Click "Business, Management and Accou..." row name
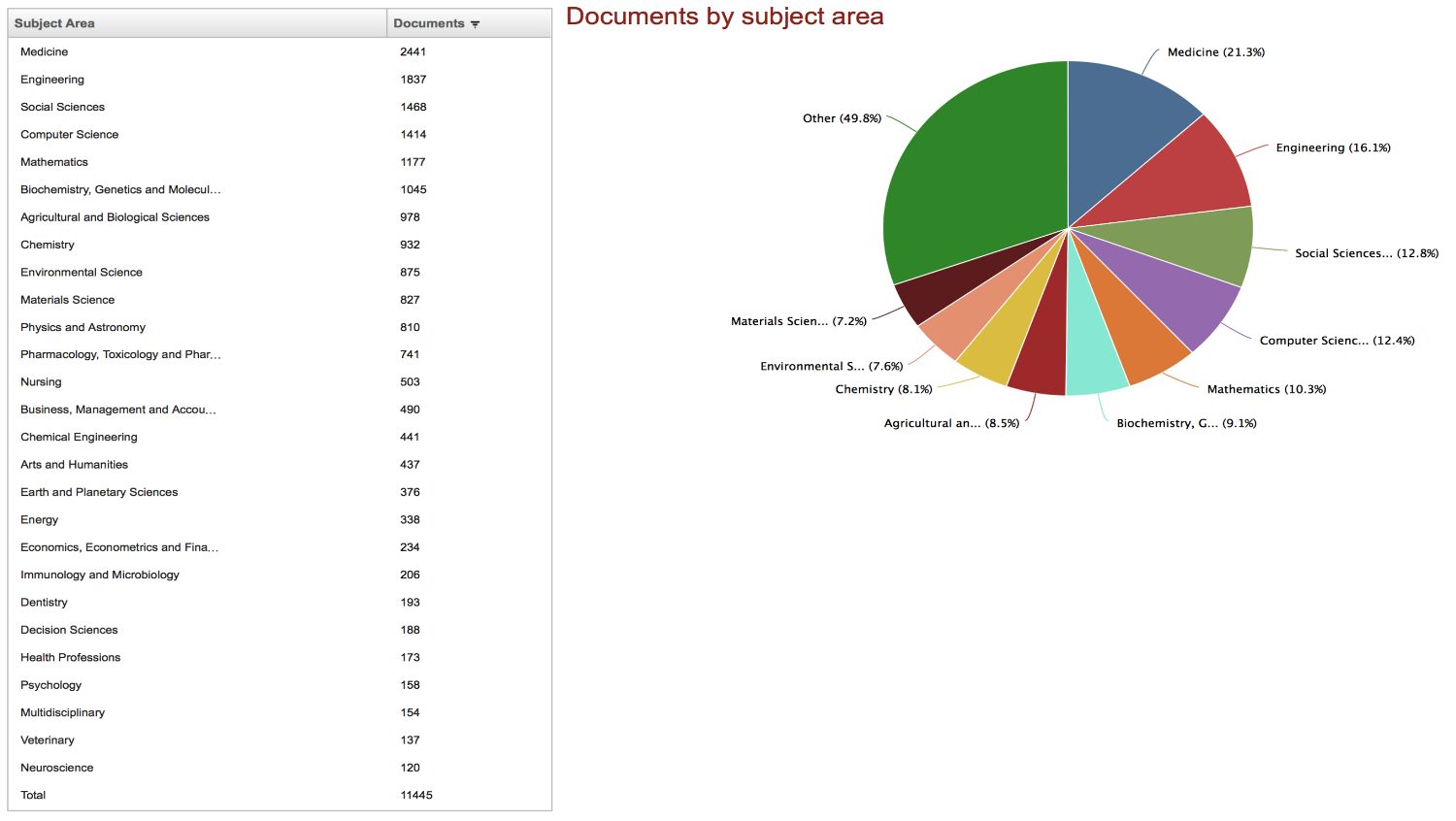 pyautogui.click(x=118, y=410)
